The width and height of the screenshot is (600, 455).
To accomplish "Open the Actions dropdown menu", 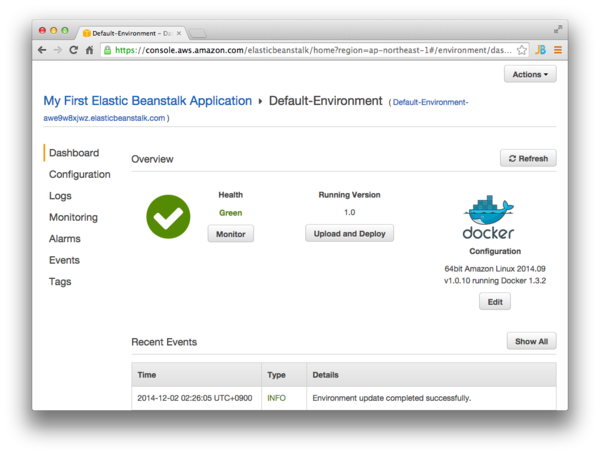I will (530, 74).
